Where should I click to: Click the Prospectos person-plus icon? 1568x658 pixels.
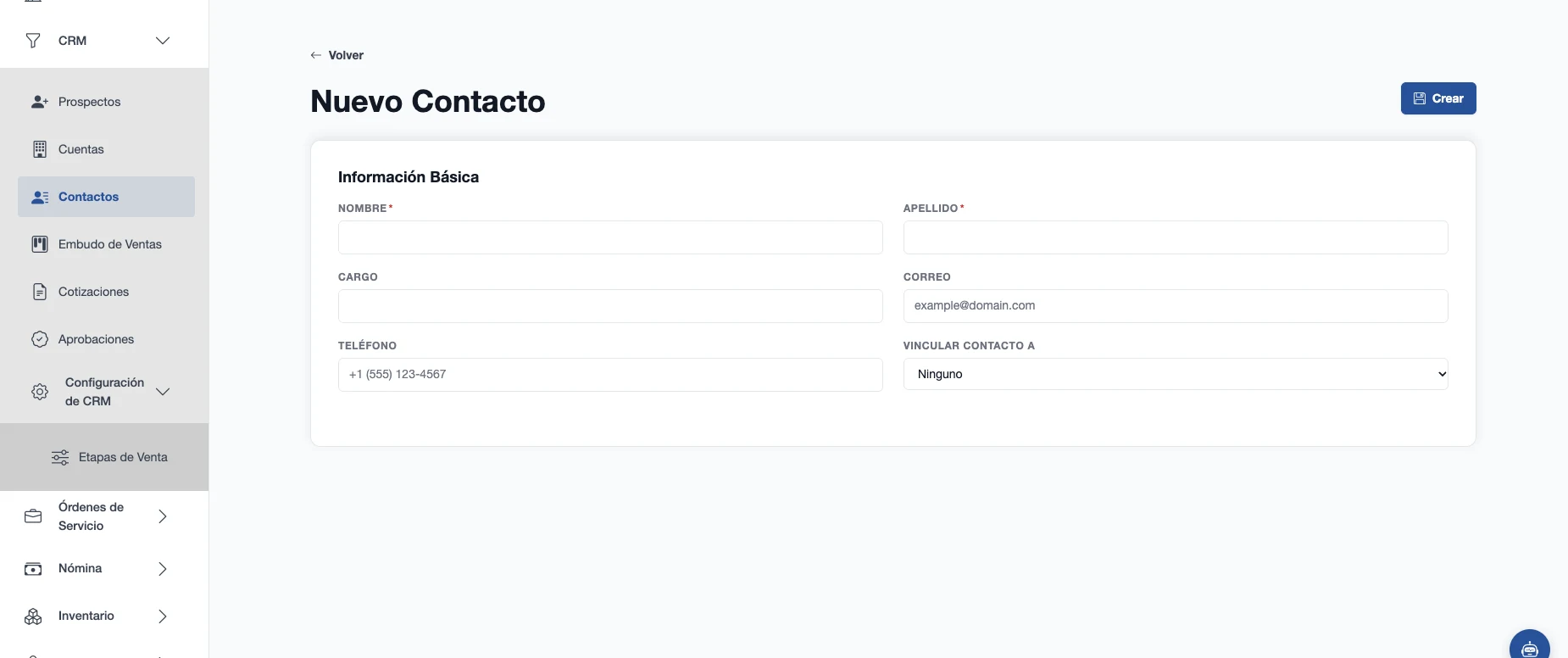pos(40,102)
